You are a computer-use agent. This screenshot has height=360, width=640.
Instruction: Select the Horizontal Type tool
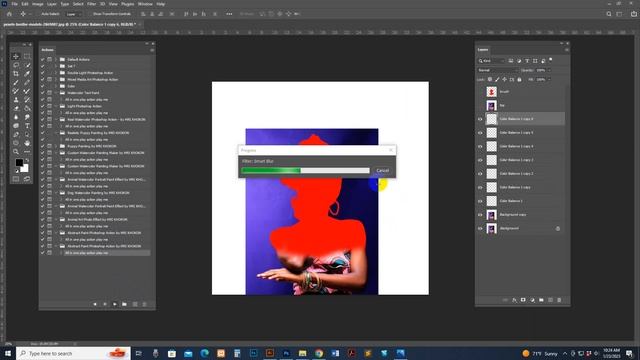27,126
